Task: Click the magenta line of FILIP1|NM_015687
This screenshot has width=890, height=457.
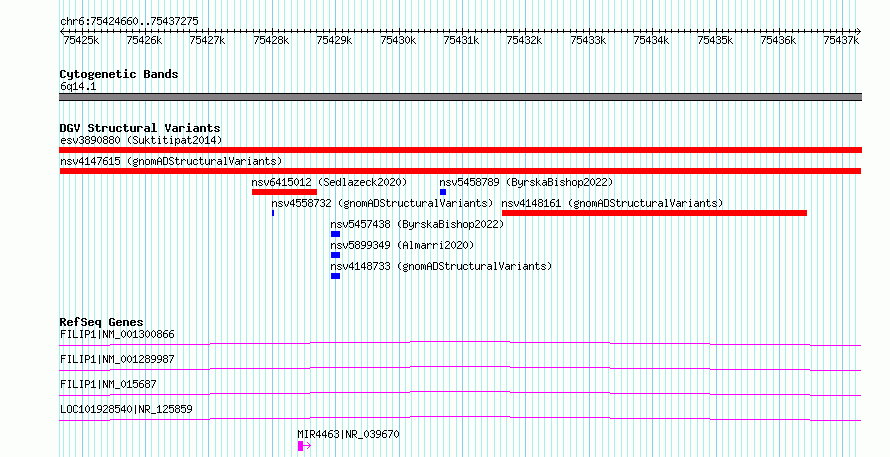Action: [460, 393]
